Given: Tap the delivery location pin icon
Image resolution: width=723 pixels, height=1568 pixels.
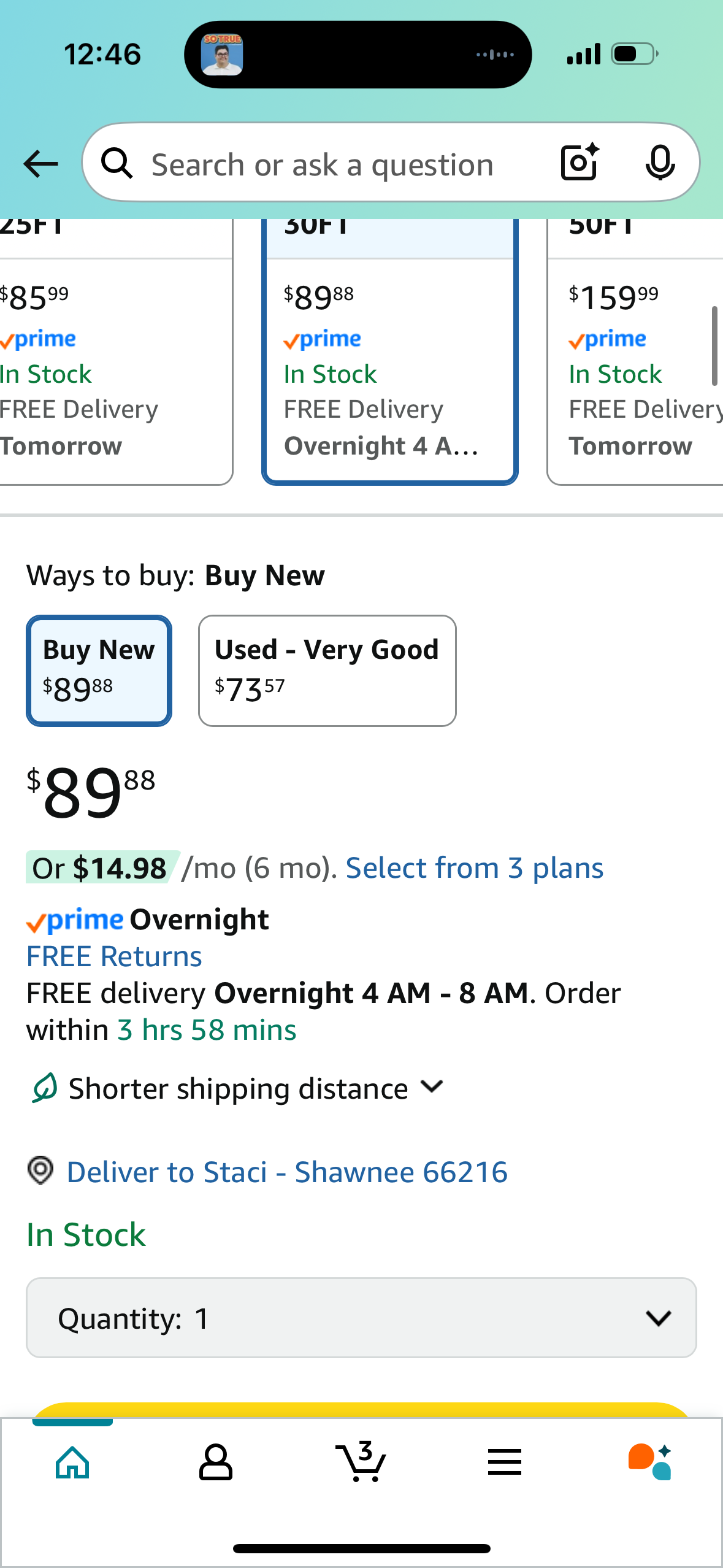Looking at the screenshot, I should (x=40, y=1170).
